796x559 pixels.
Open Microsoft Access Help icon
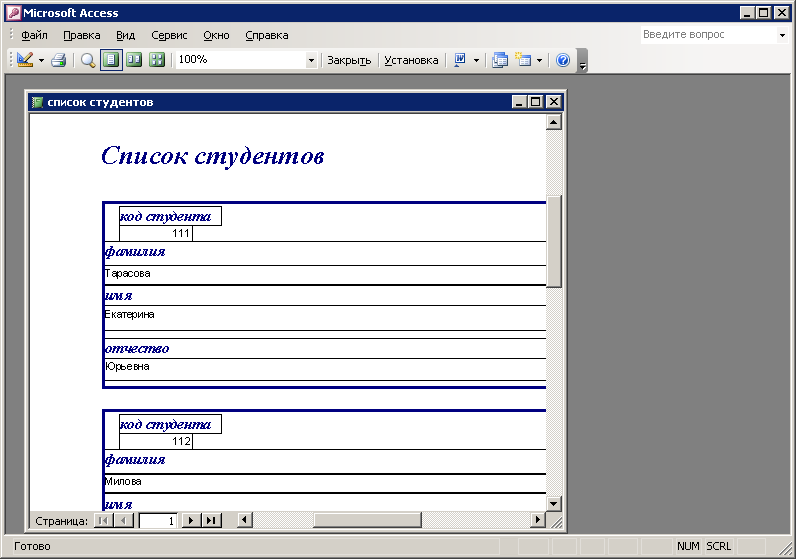point(563,60)
